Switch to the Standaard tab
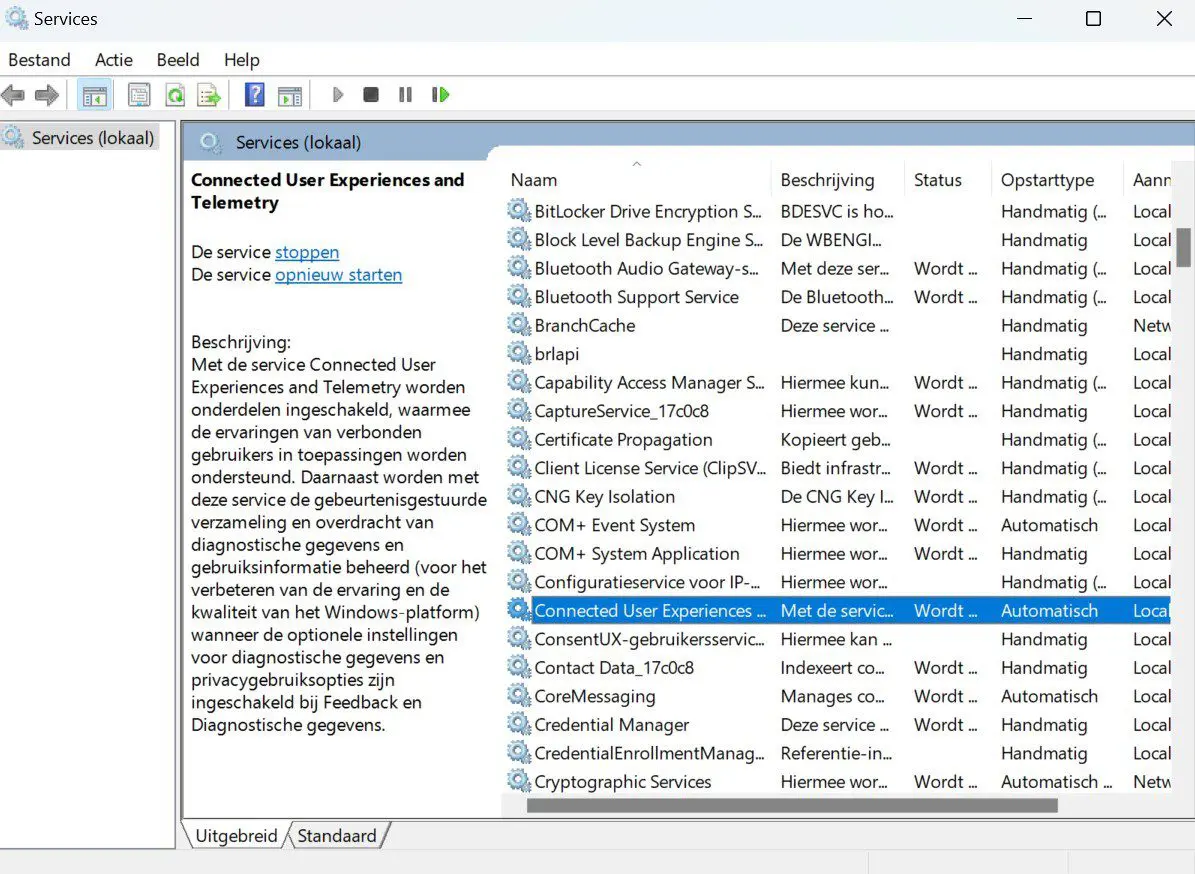This screenshot has width=1195, height=874. [x=337, y=836]
